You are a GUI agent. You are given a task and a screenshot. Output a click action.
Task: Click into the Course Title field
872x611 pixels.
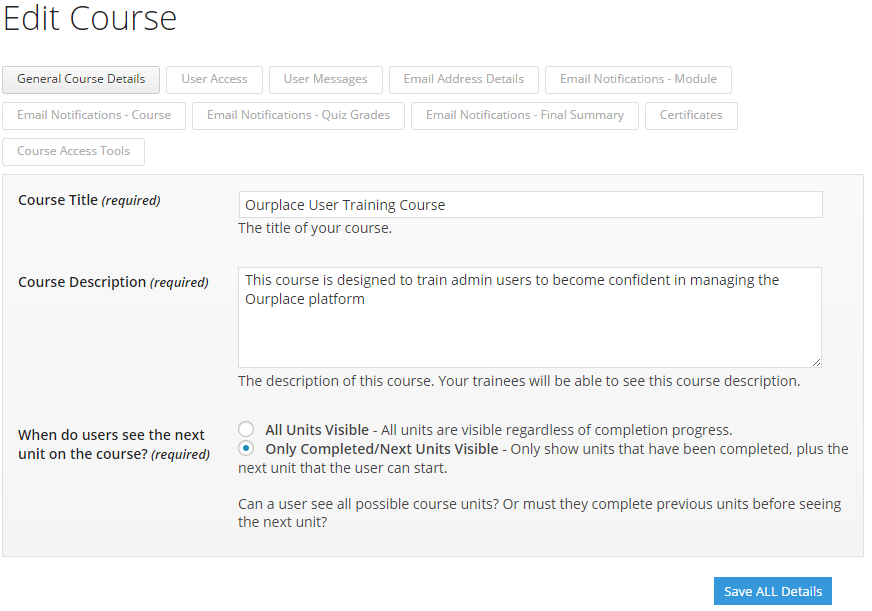pyautogui.click(x=531, y=205)
